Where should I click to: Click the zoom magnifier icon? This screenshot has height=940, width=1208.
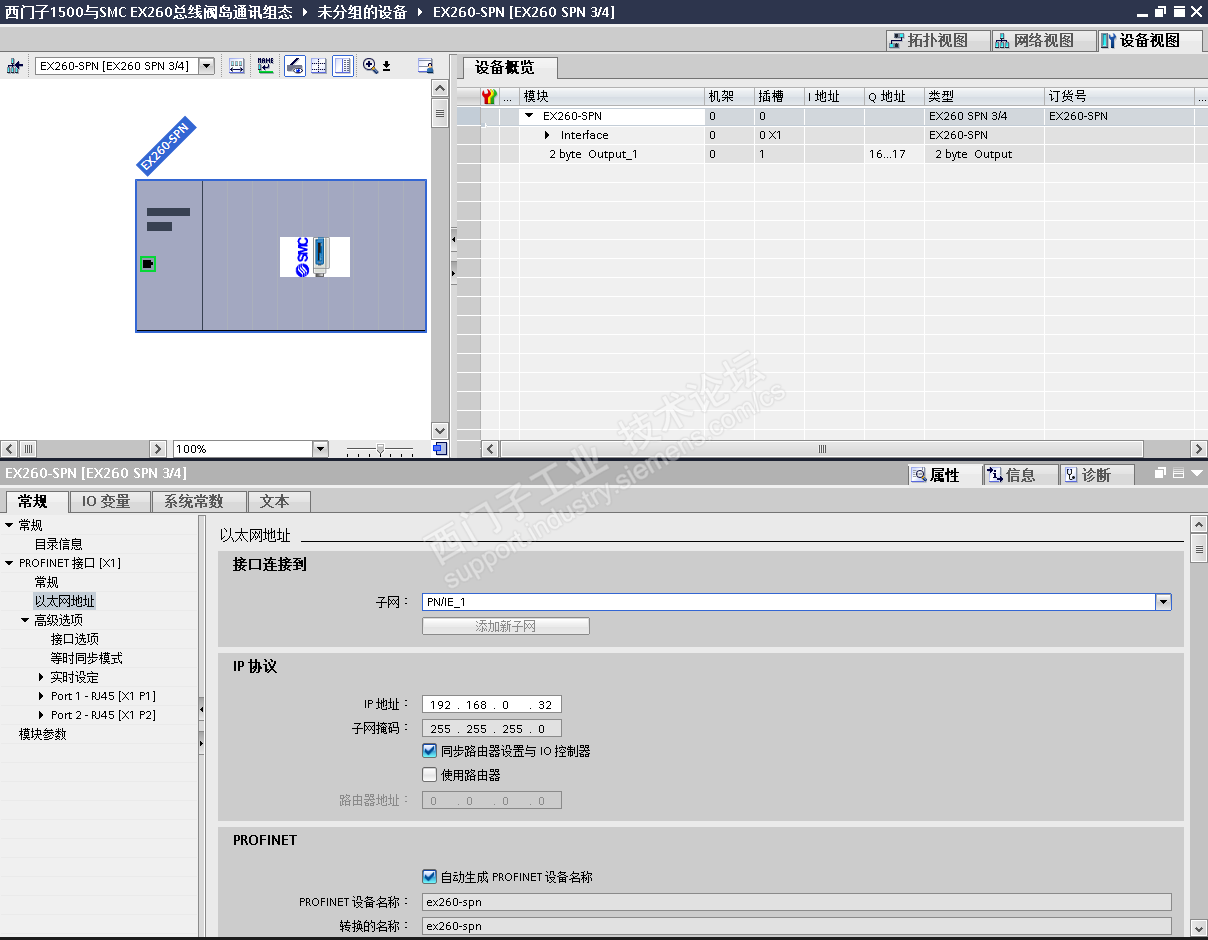[x=370, y=66]
